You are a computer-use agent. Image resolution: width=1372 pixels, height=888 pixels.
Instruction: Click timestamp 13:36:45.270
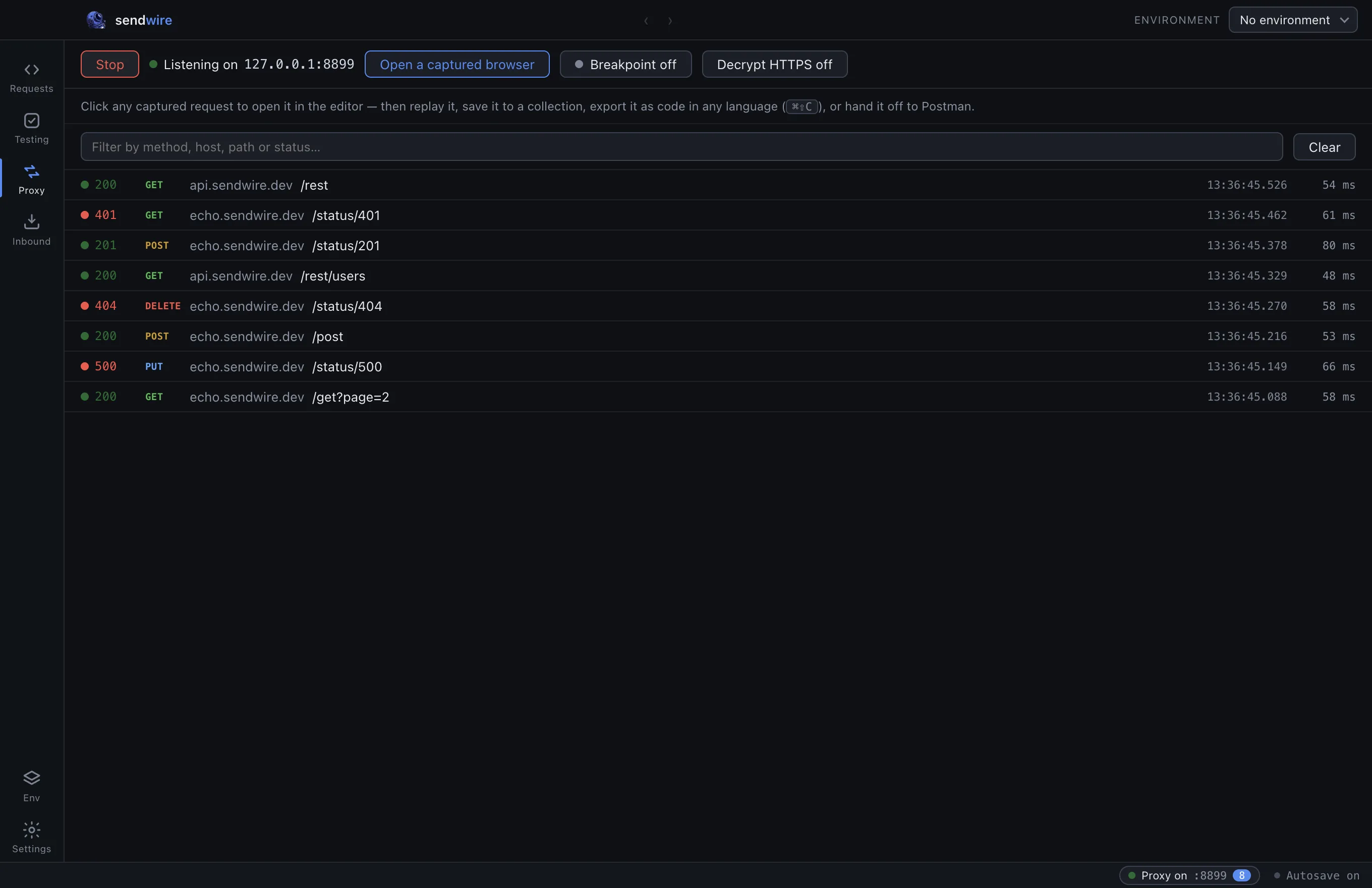[x=1246, y=306]
